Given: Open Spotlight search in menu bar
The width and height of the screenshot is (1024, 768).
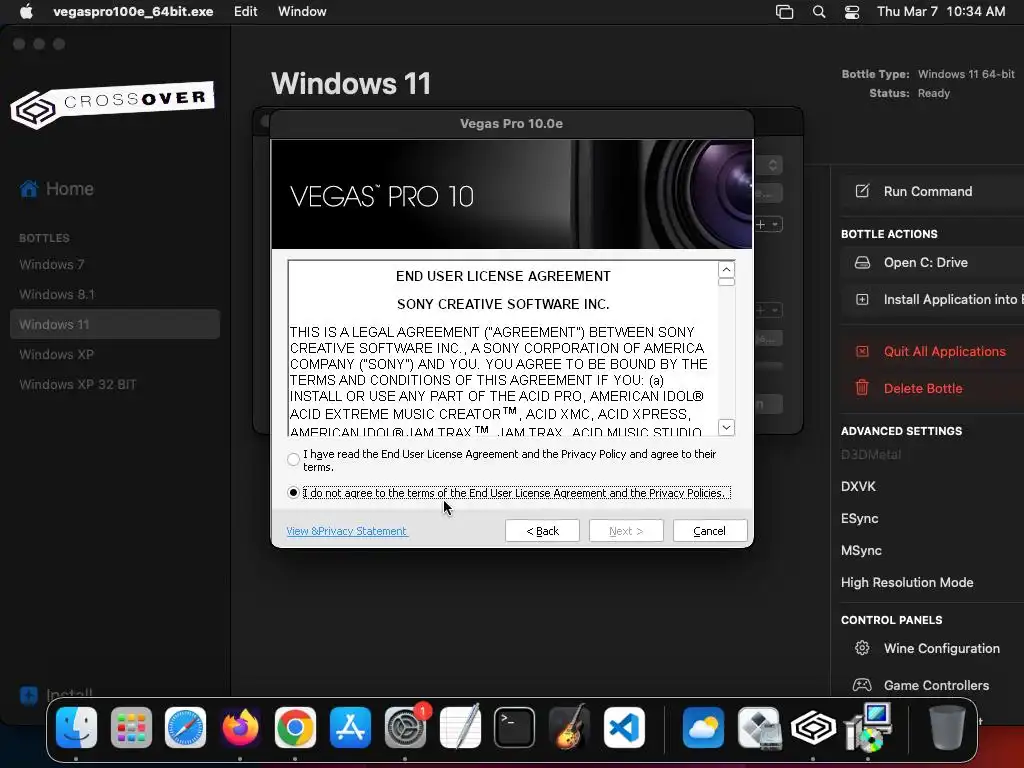Looking at the screenshot, I should tap(819, 12).
